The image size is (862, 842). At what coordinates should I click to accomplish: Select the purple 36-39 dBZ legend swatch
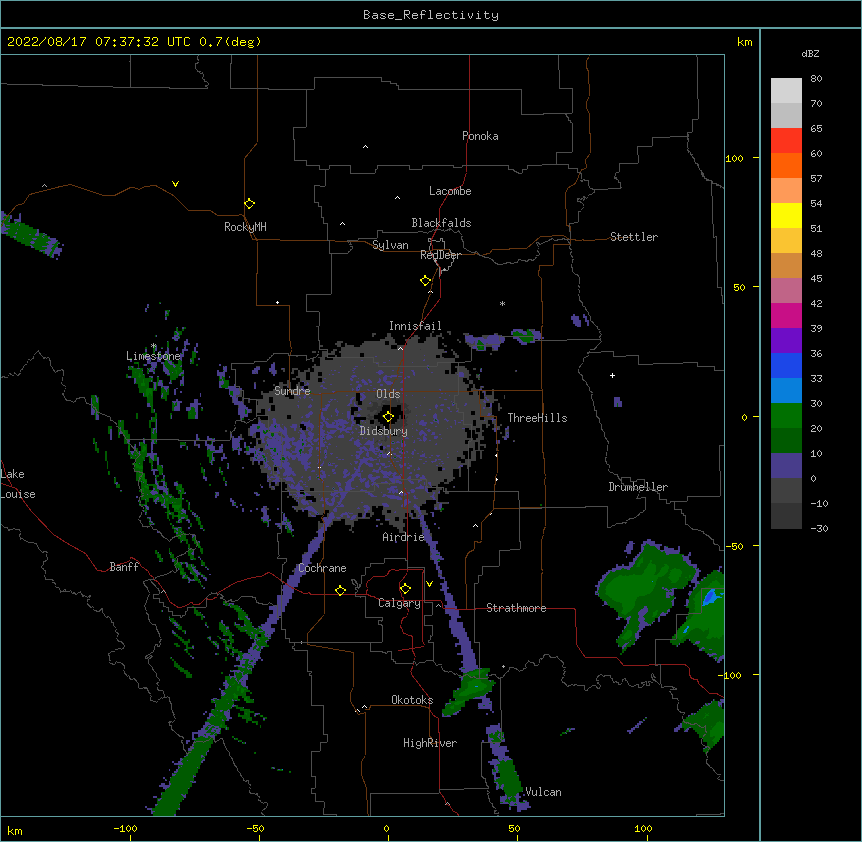pos(786,341)
